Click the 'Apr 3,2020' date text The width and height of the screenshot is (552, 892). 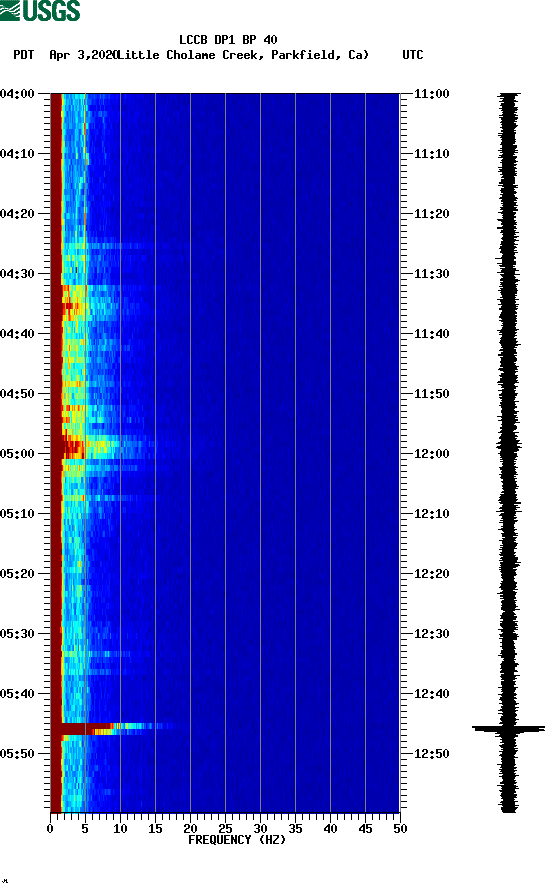83,55
